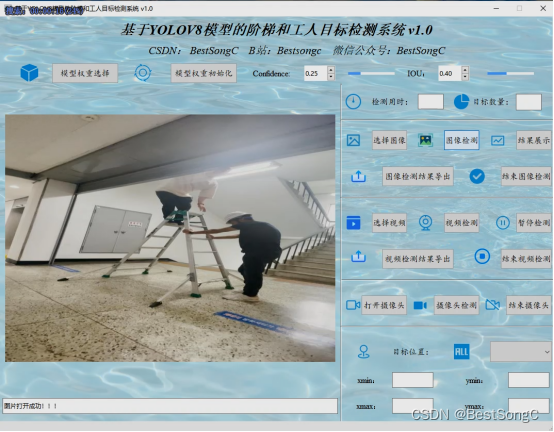This screenshot has width=554, height=432.
Task: Maximize the detection system window
Action: click(x=519, y=8)
